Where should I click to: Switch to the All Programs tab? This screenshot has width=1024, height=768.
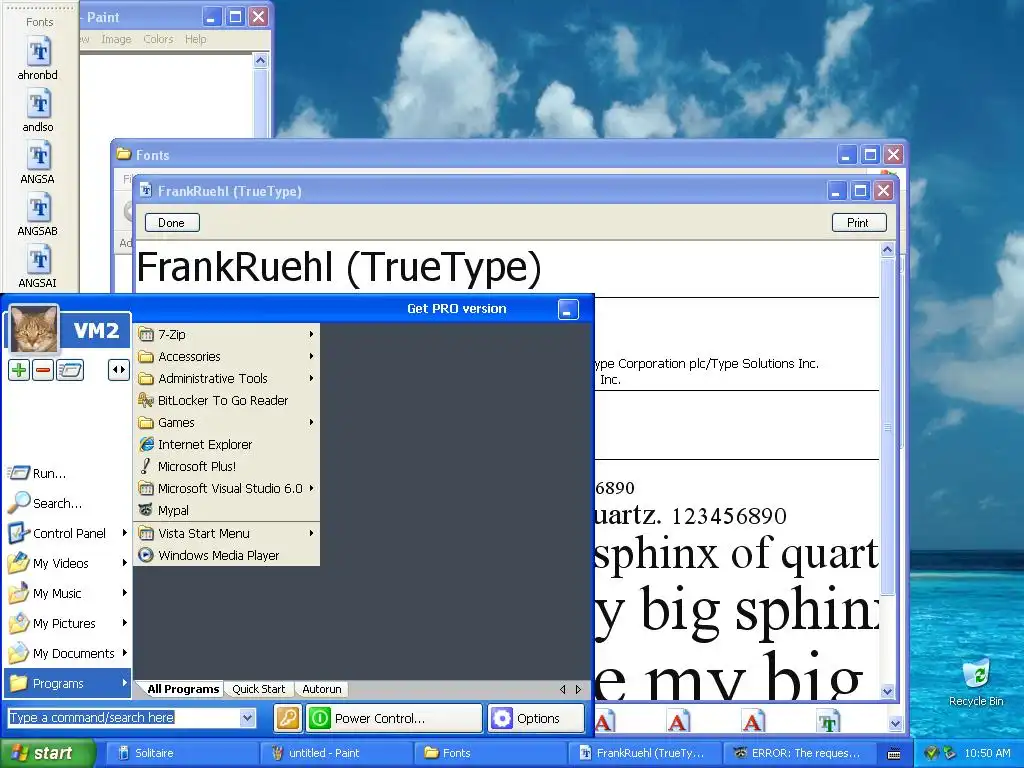point(183,689)
